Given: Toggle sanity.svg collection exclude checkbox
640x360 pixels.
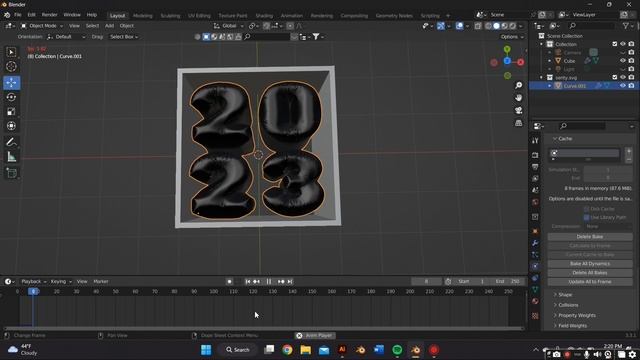Looking at the screenshot, I should pos(615,77).
